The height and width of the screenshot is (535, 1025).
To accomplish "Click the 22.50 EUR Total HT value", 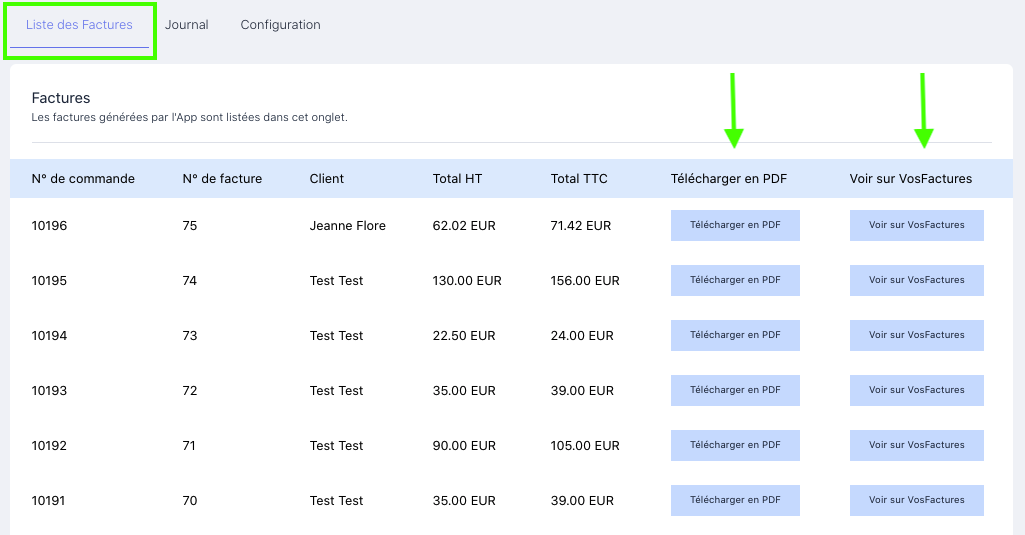I will [x=464, y=336].
